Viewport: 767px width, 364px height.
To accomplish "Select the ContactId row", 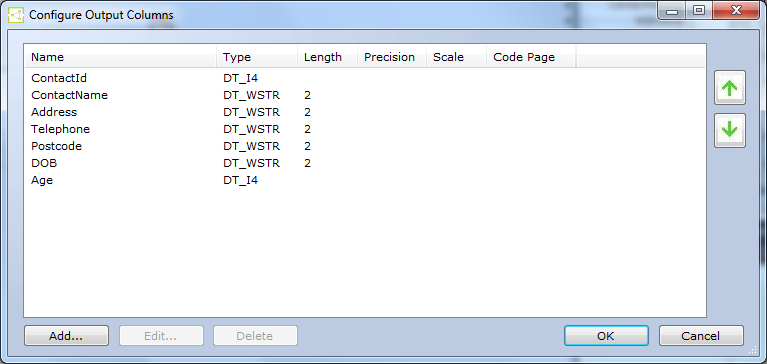I will pyautogui.click(x=364, y=78).
